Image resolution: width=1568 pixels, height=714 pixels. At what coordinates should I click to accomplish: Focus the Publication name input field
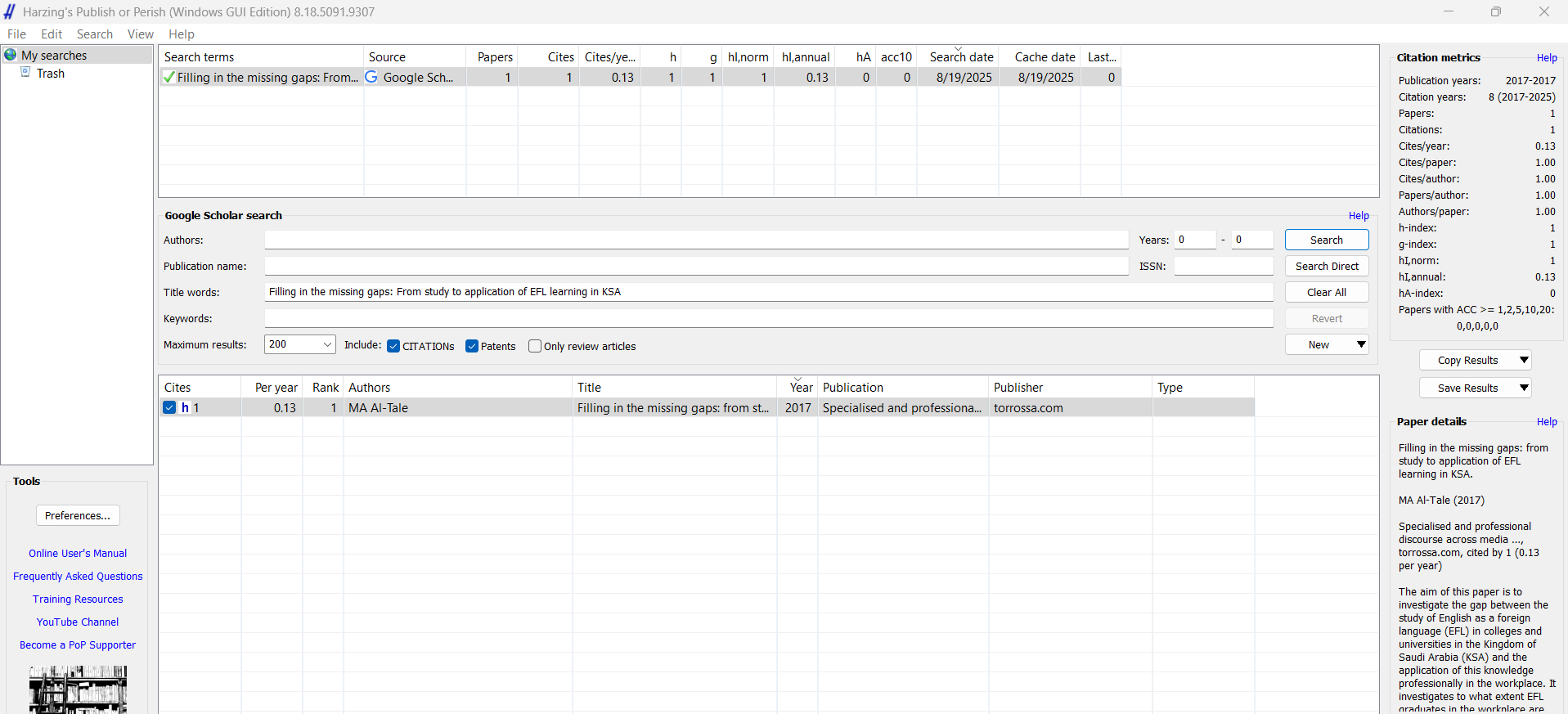click(696, 266)
